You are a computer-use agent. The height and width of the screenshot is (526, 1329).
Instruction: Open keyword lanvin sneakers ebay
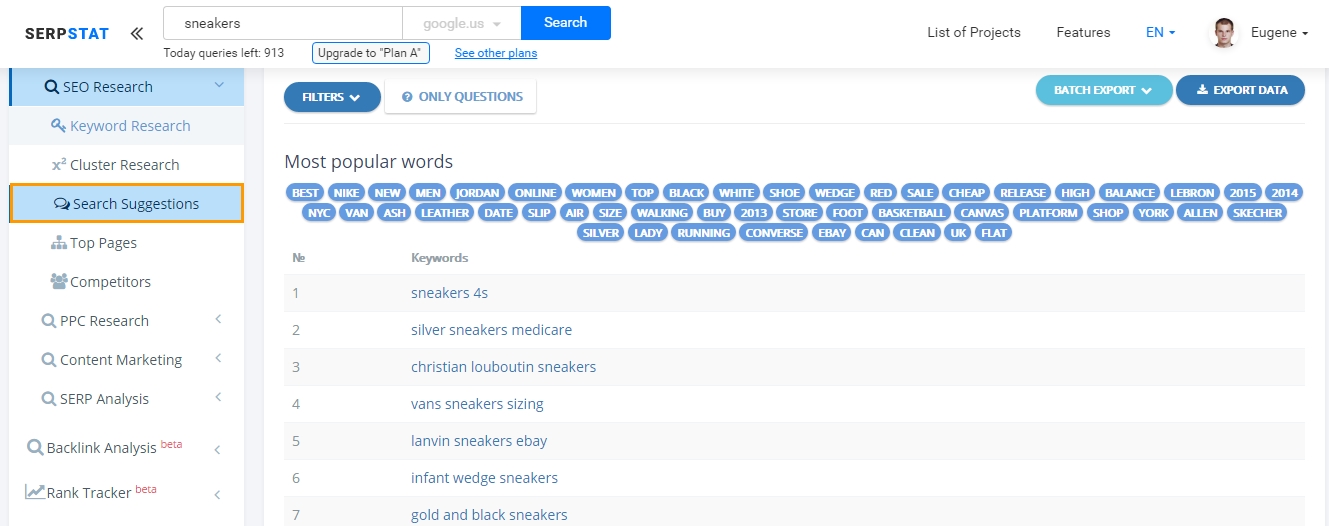pos(479,441)
